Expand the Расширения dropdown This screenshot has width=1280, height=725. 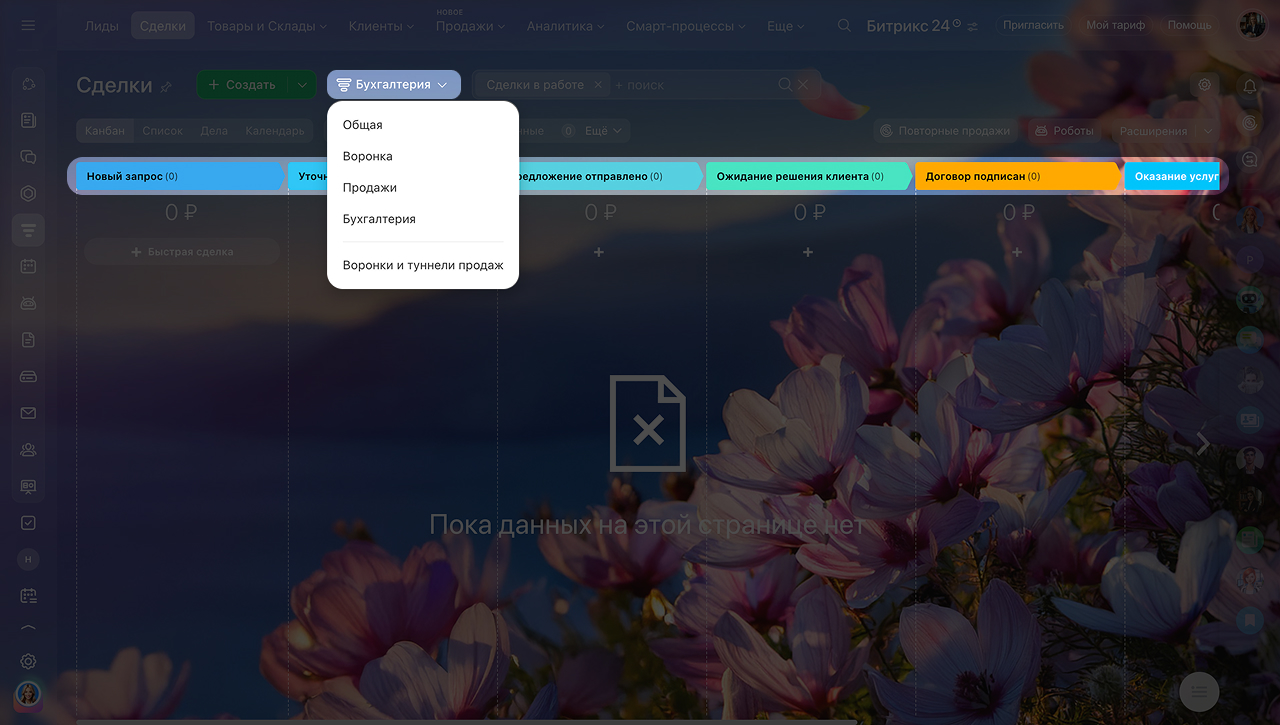pyautogui.click(x=1207, y=131)
